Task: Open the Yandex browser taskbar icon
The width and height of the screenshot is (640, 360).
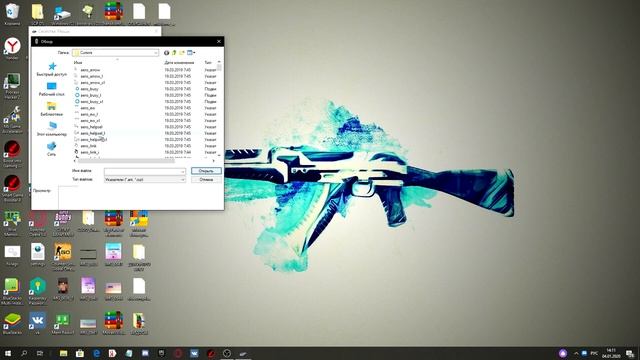Action: point(112,353)
